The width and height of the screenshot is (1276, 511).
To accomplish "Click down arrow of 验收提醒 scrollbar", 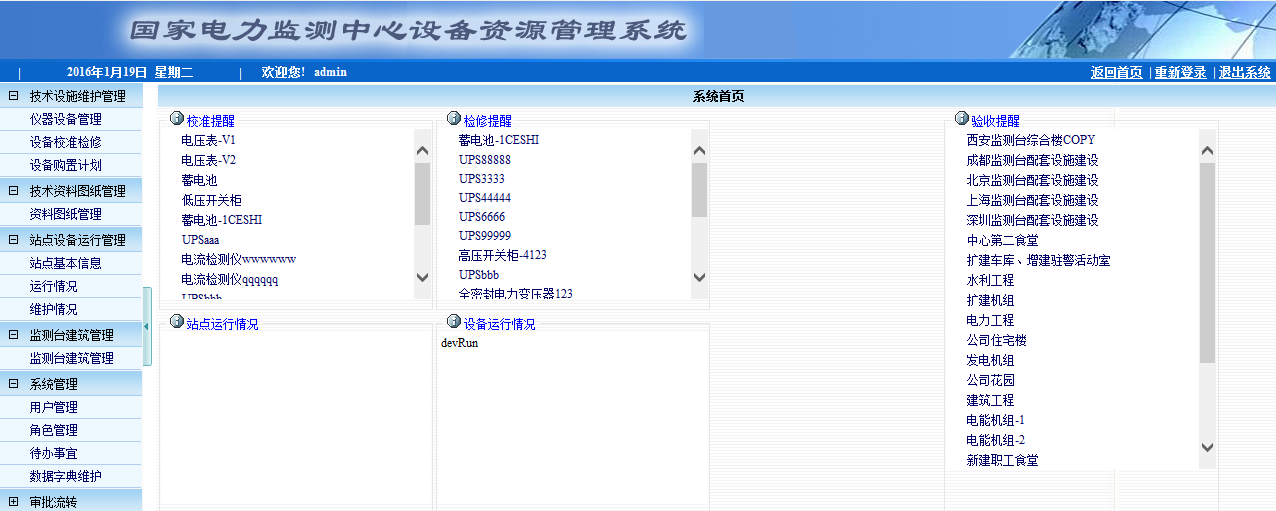I will click(1207, 447).
